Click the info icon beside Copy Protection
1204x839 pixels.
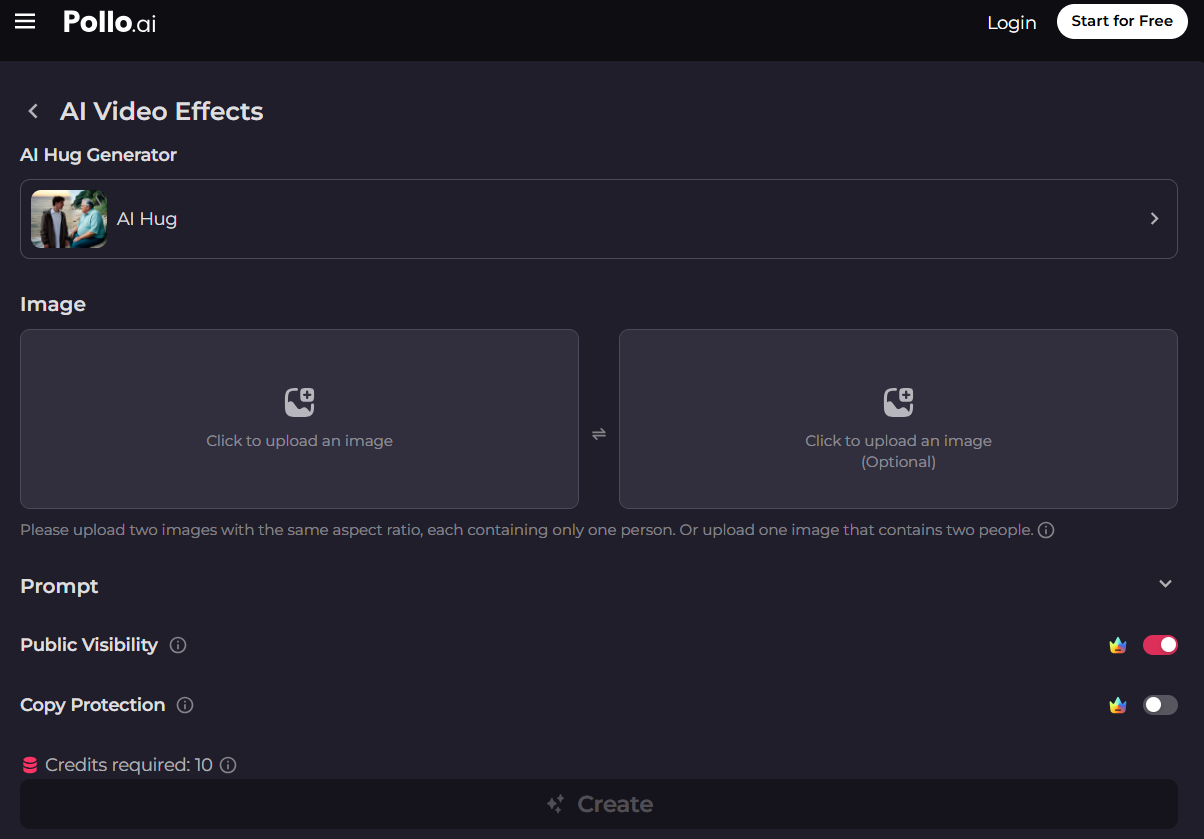point(185,705)
